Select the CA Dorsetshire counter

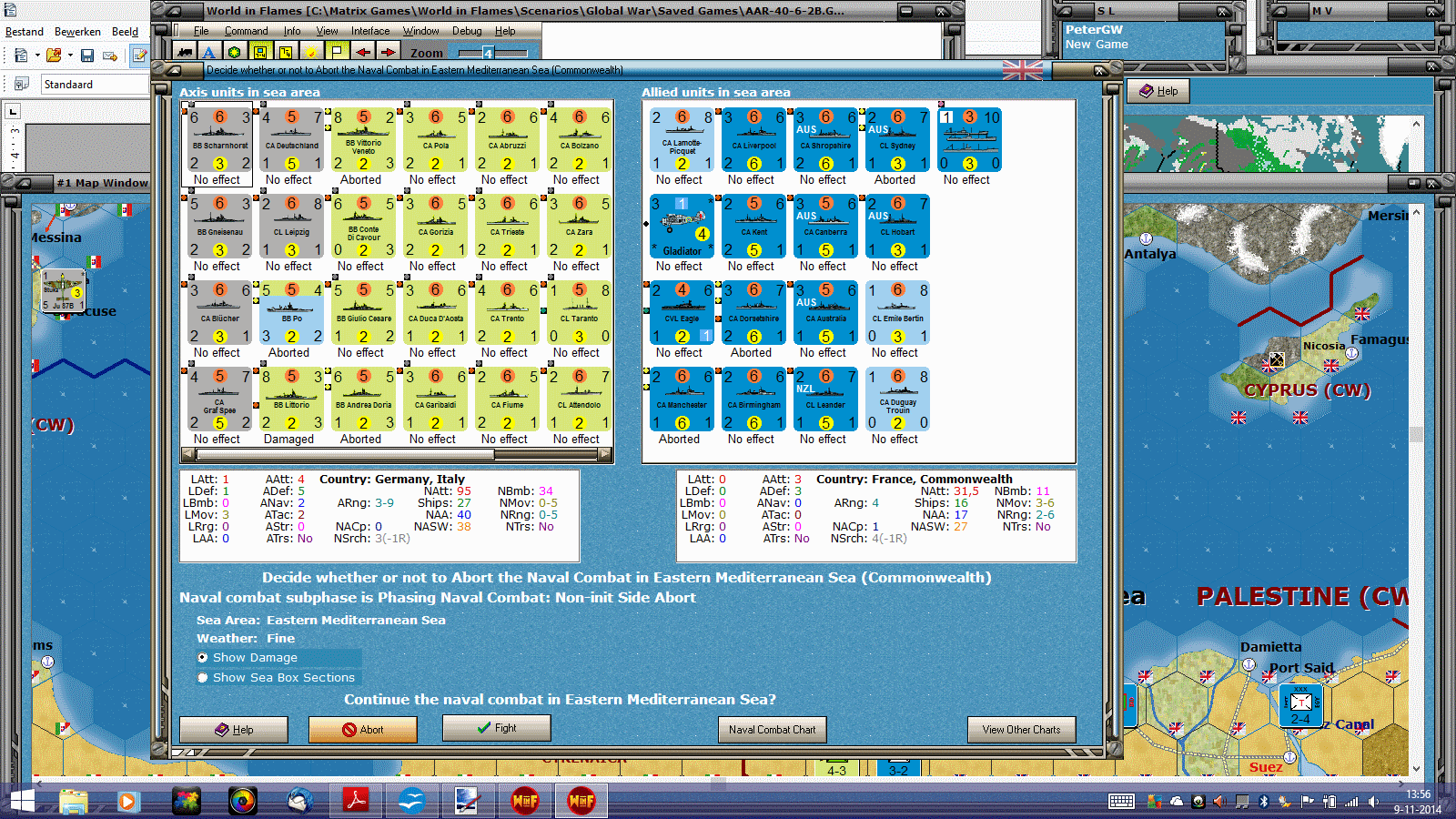(x=753, y=313)
